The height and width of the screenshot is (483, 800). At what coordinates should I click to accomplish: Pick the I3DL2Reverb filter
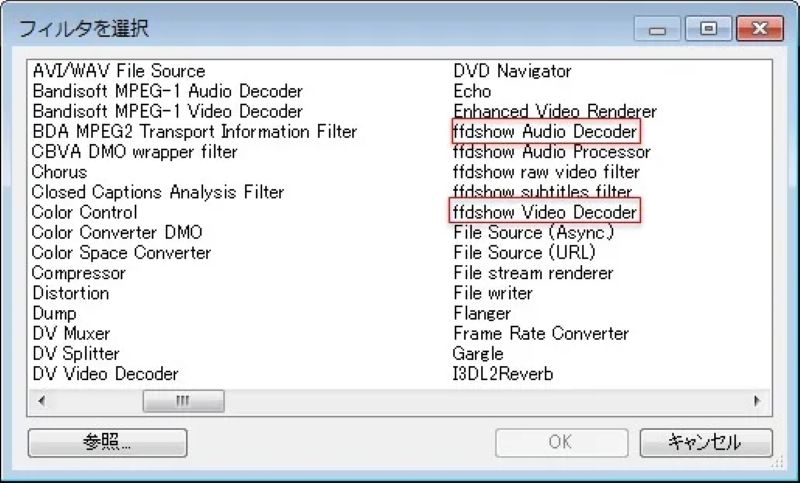click(503, 374)
